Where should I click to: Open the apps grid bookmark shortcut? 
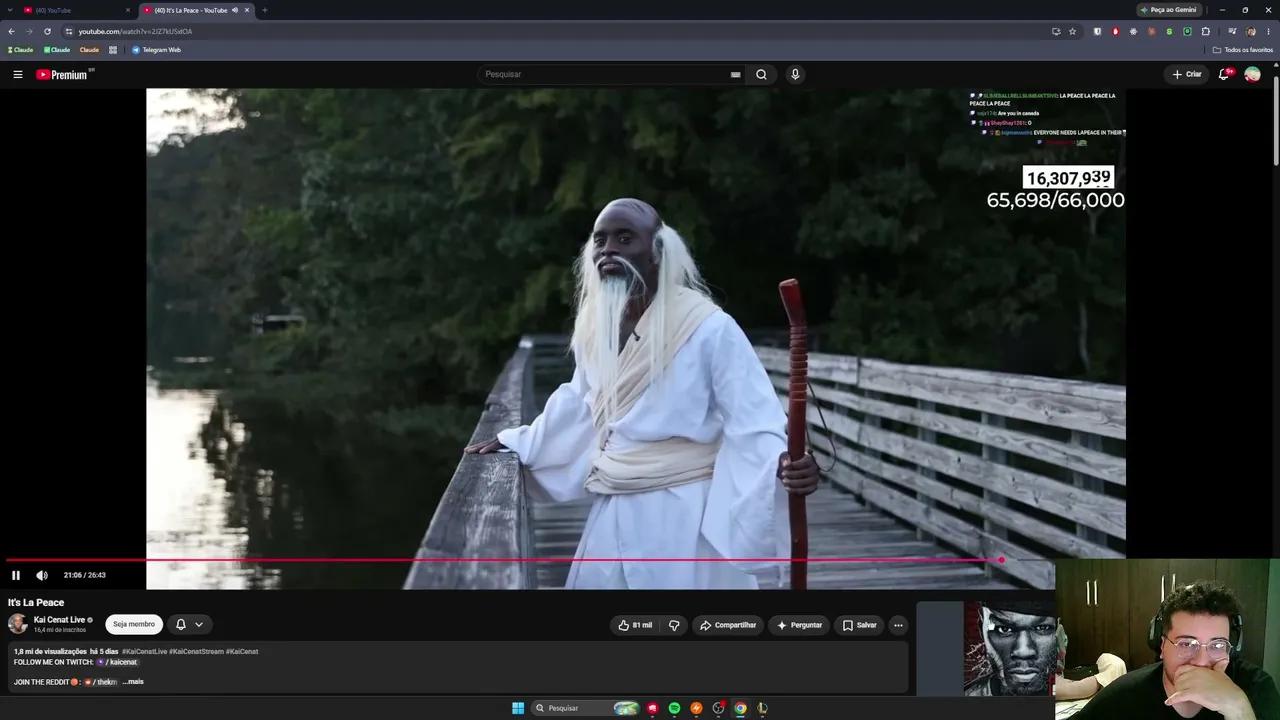pyautogui.click(x=113, y=50)
